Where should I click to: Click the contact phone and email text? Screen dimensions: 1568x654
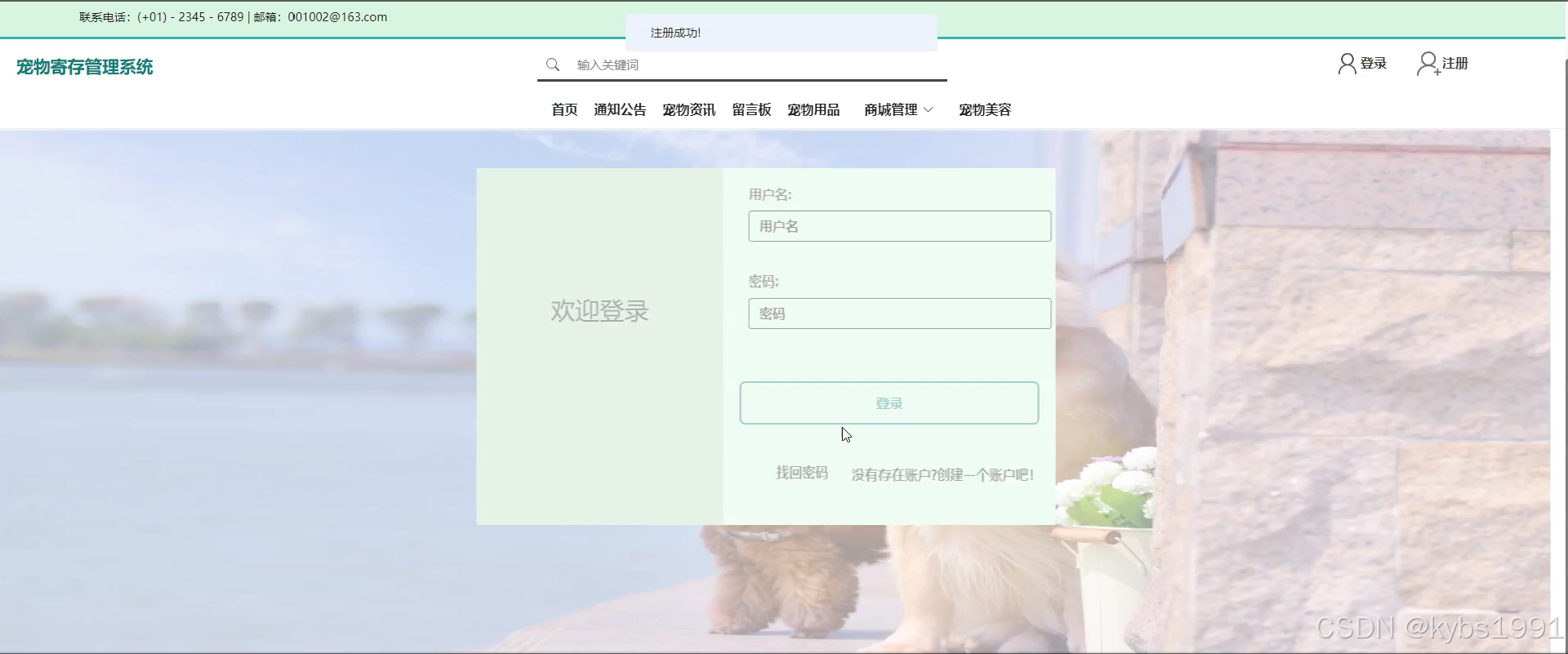pos(234,17)
